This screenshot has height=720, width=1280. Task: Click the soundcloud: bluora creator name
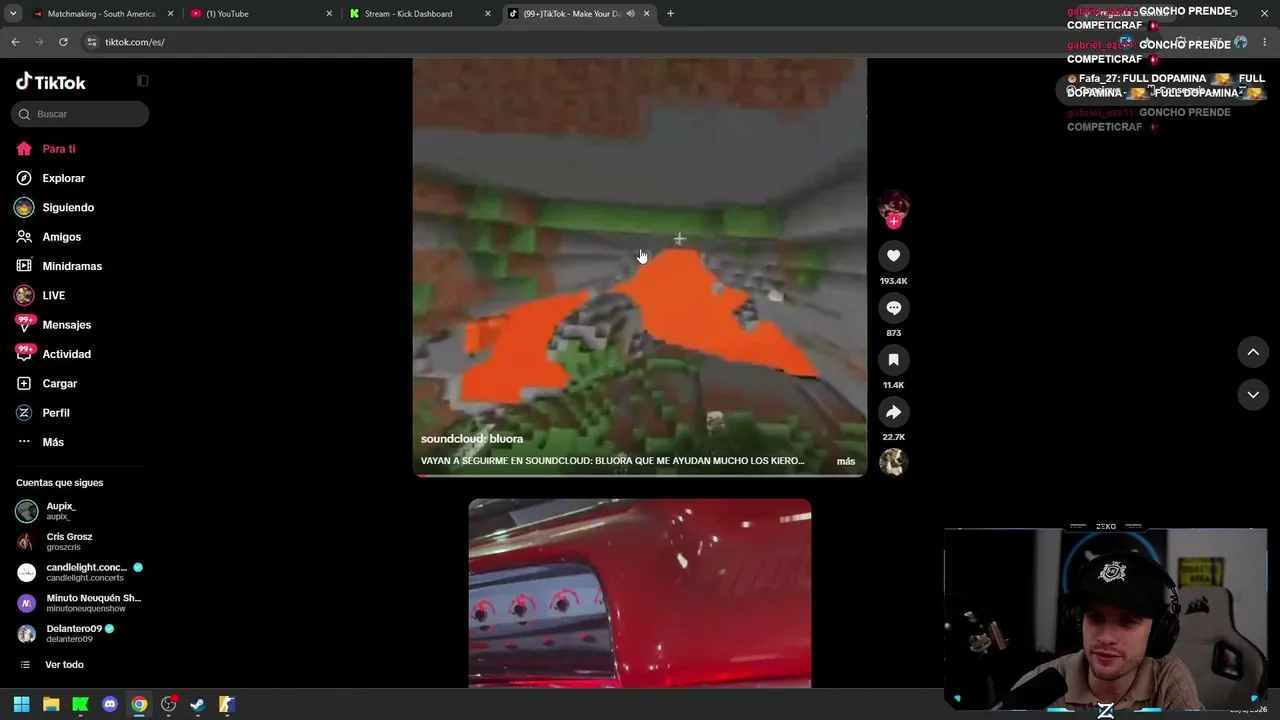(472, 439)
